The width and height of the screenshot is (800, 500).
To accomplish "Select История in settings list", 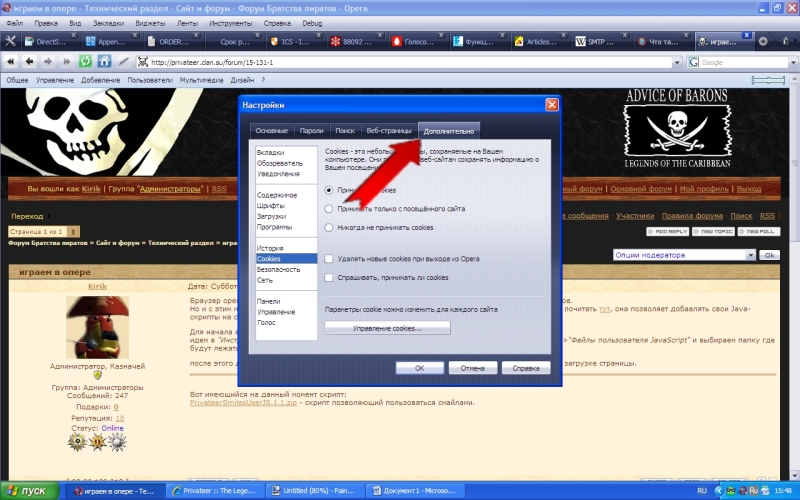I will pos(270,248).
